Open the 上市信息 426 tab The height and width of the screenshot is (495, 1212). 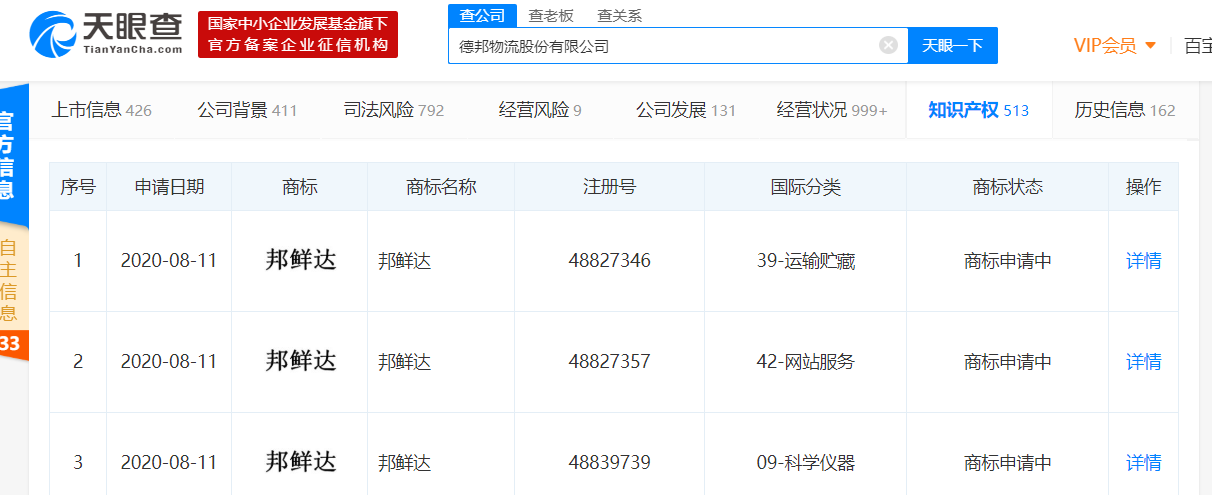(x=102, y=110)
